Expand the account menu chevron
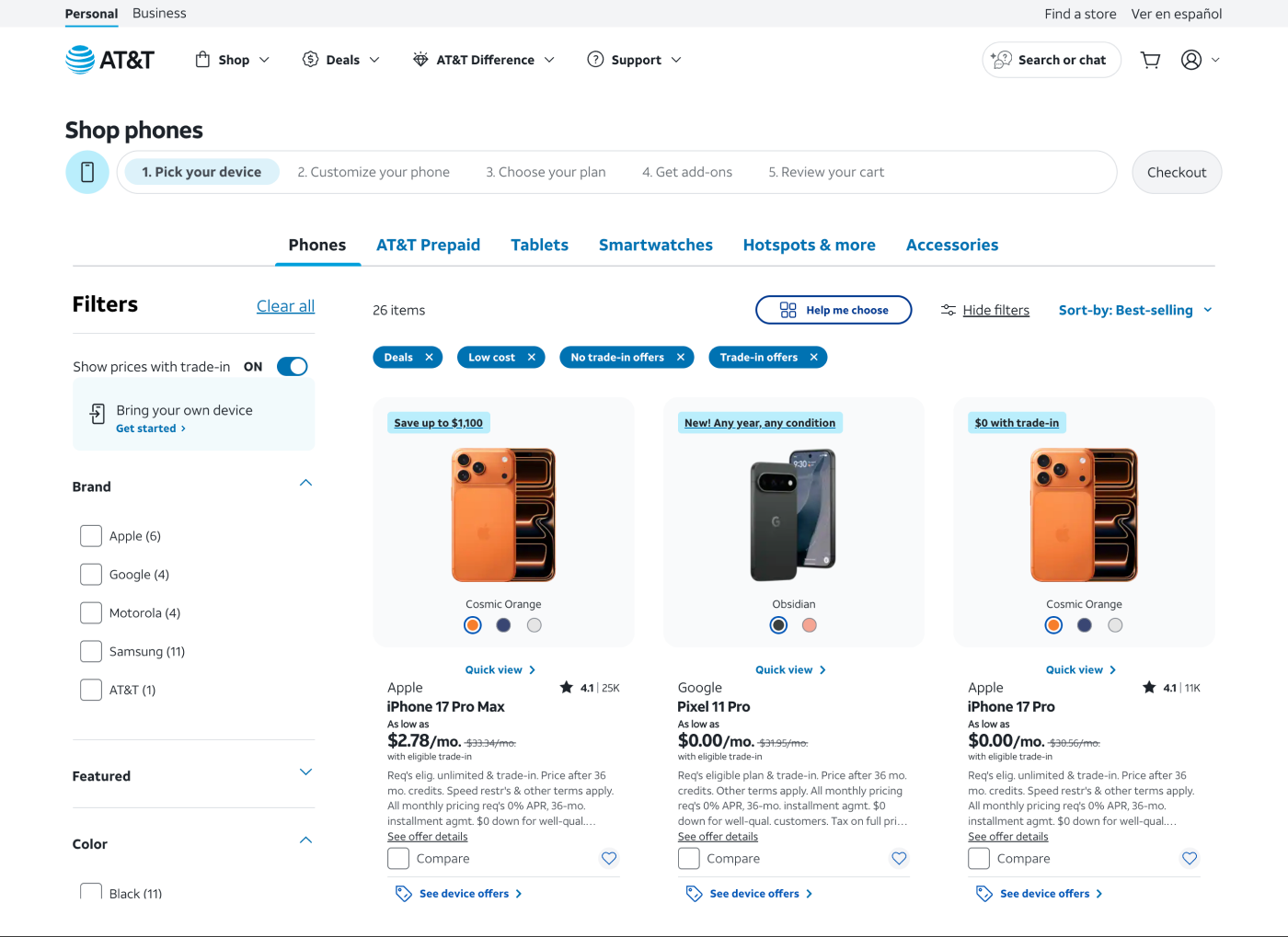This screenshot has width=1288, height=937. [x=1215, y=60]
